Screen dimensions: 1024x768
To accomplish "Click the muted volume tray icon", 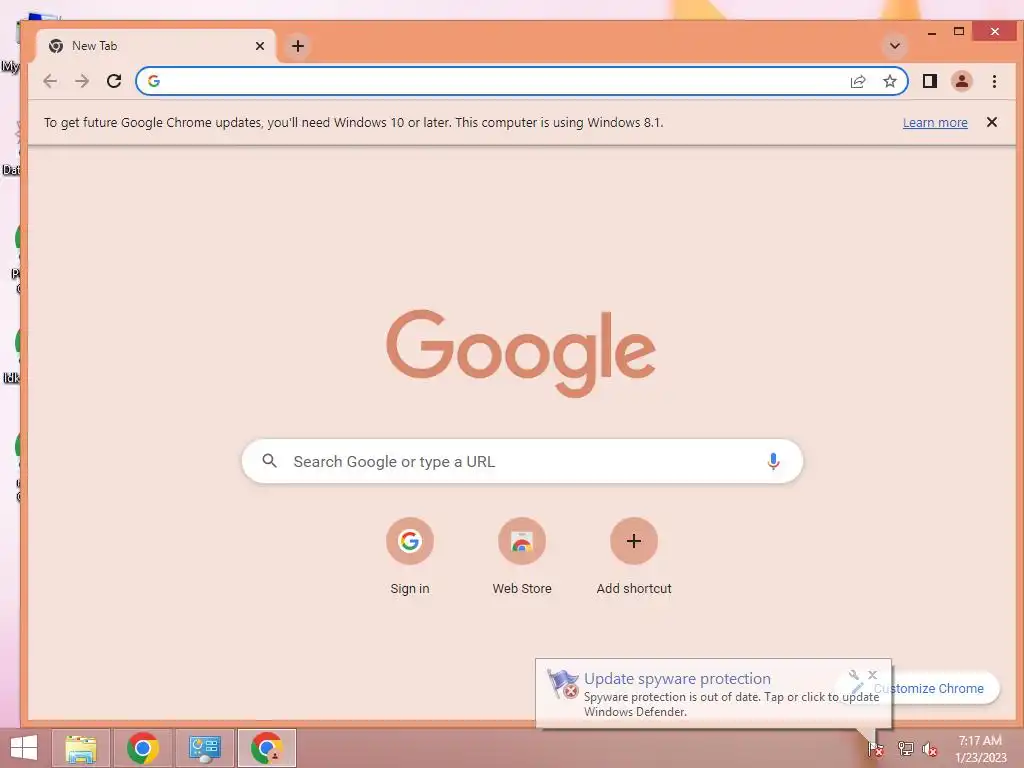I will pyautogui.click(x=930, y=749).
